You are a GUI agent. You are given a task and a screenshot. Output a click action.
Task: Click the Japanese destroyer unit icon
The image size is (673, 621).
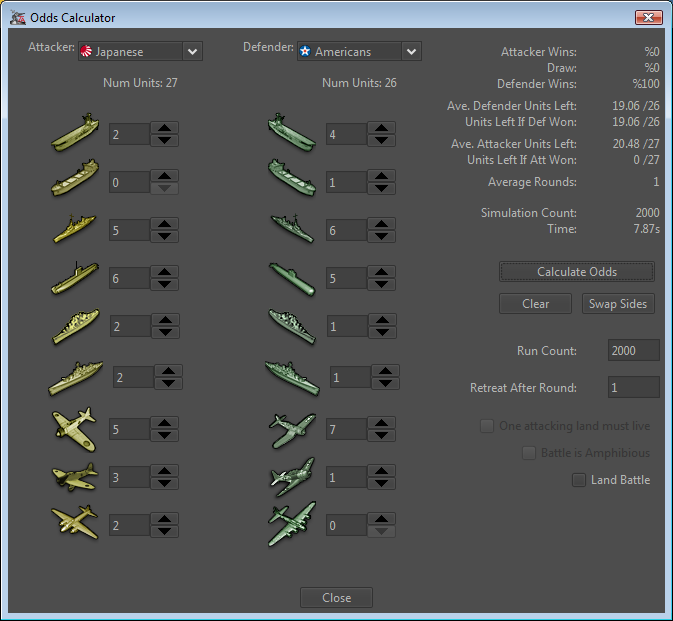point(75,228)
